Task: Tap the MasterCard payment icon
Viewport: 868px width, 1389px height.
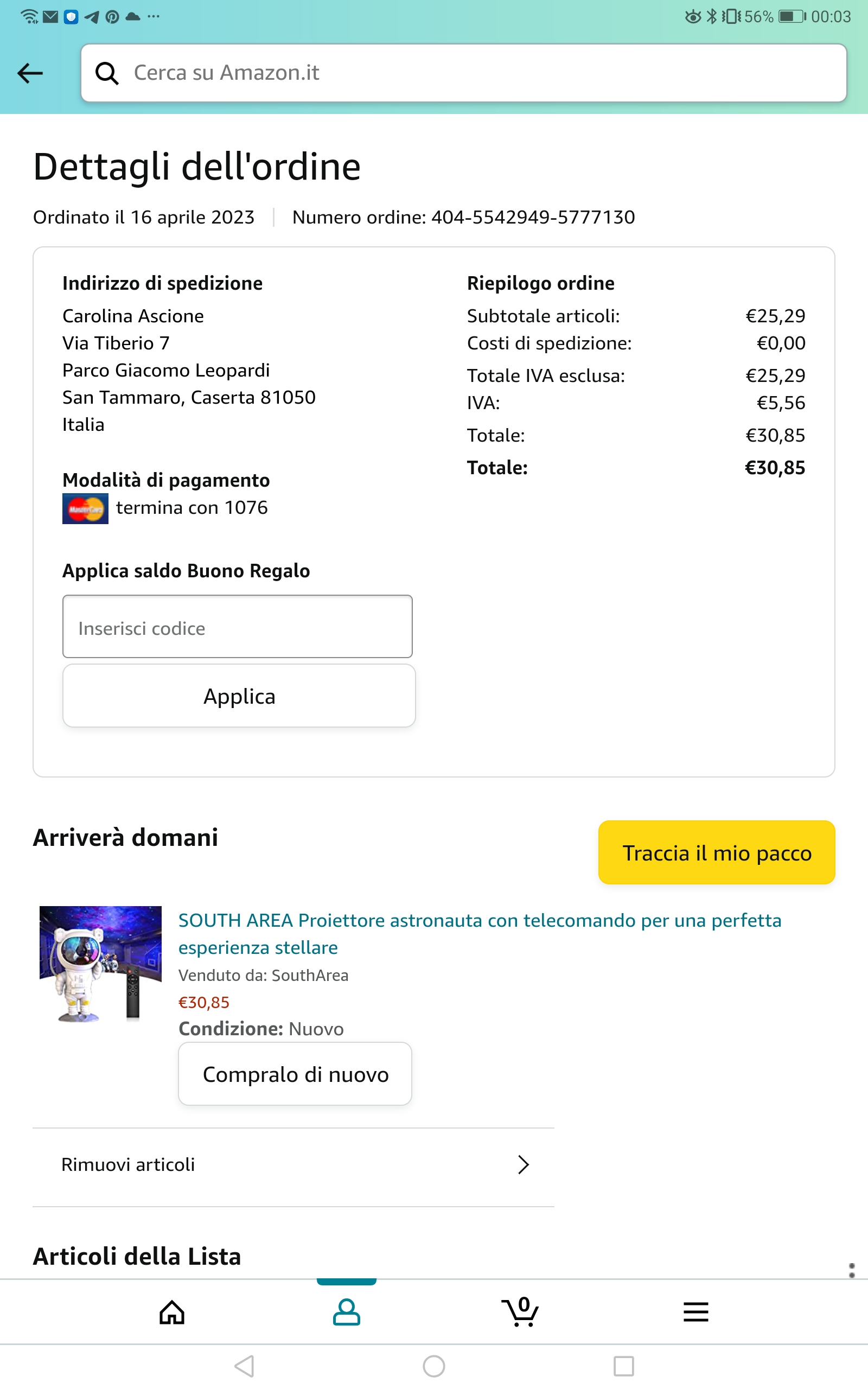Action: (85, 508)
